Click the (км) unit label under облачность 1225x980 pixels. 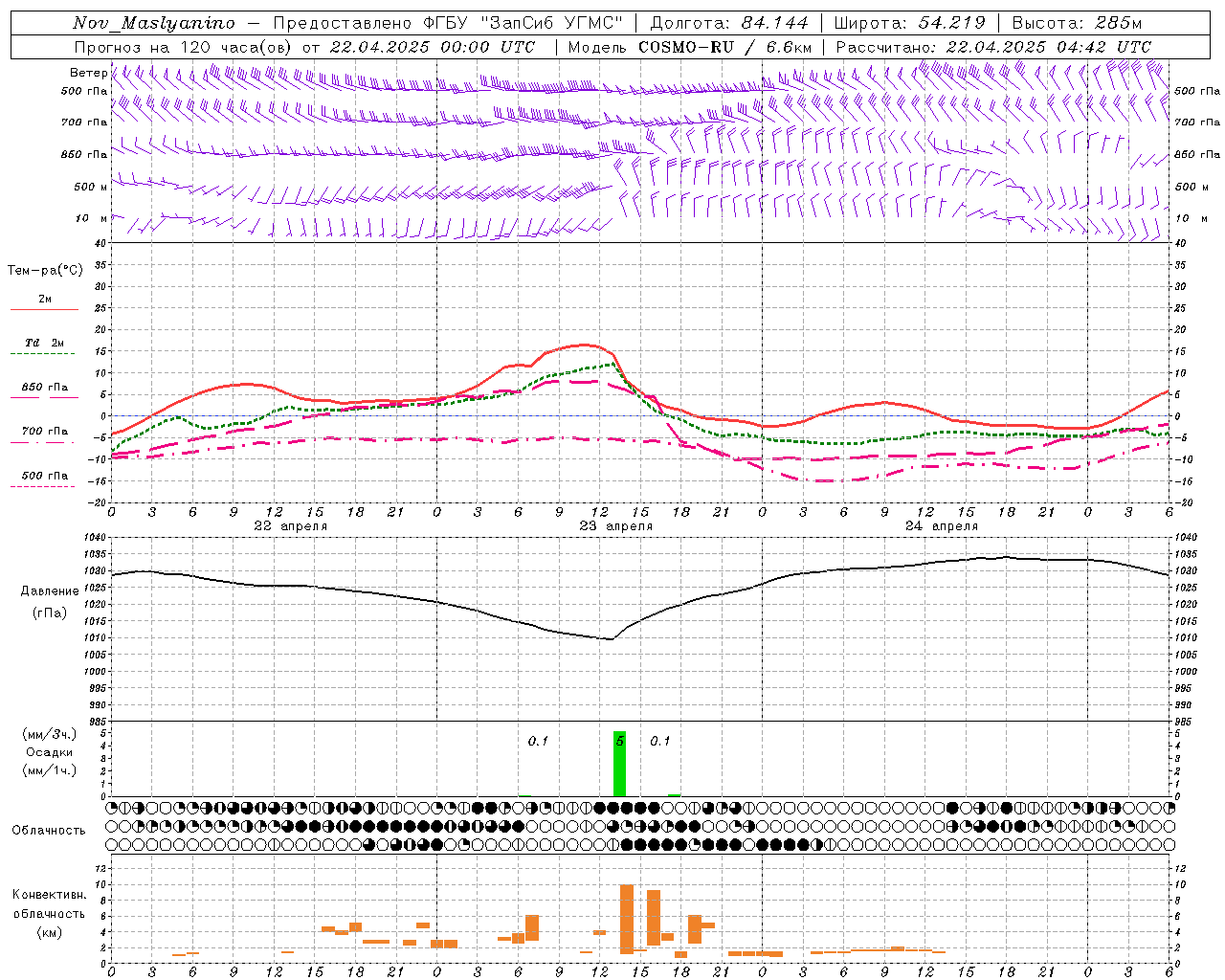pos(50,932)
